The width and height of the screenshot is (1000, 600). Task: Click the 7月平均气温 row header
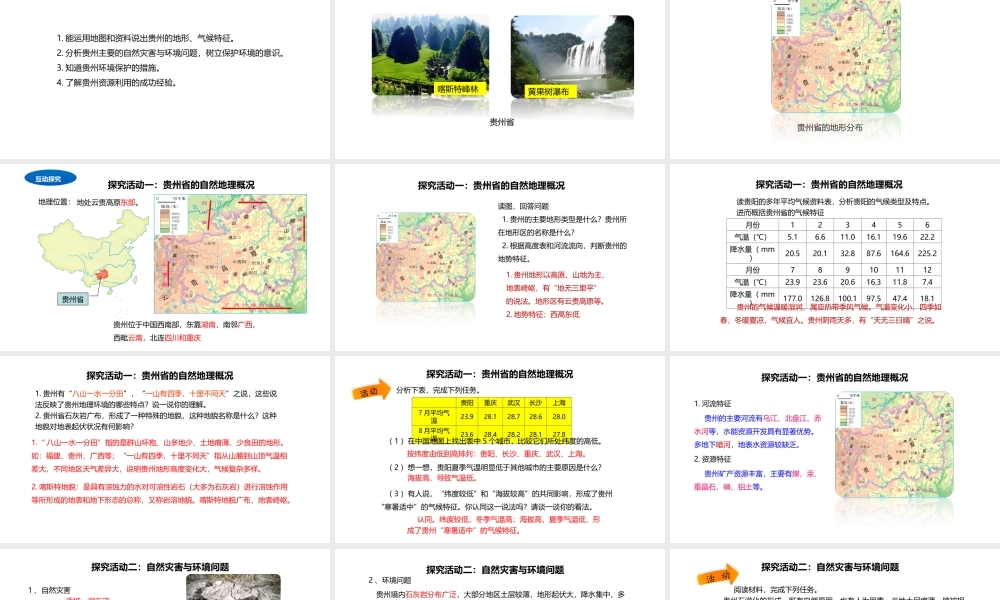pos(434,416)
